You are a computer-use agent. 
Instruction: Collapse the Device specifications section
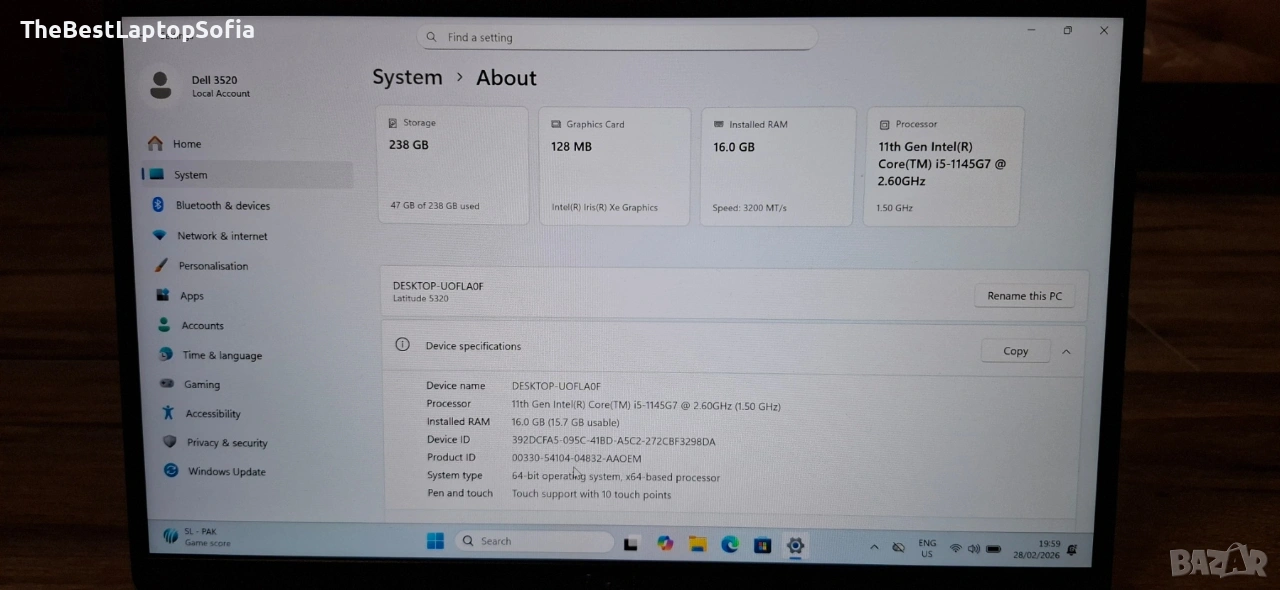coord(1066,352)
